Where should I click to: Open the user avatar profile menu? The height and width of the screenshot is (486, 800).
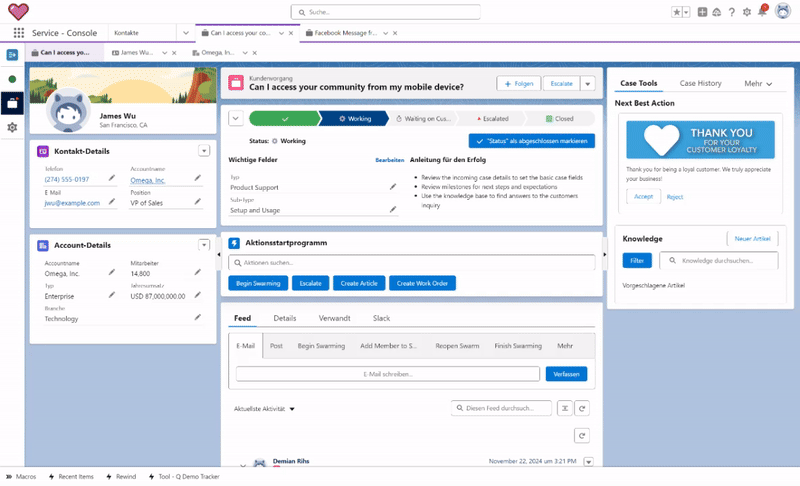click(783, 12)
